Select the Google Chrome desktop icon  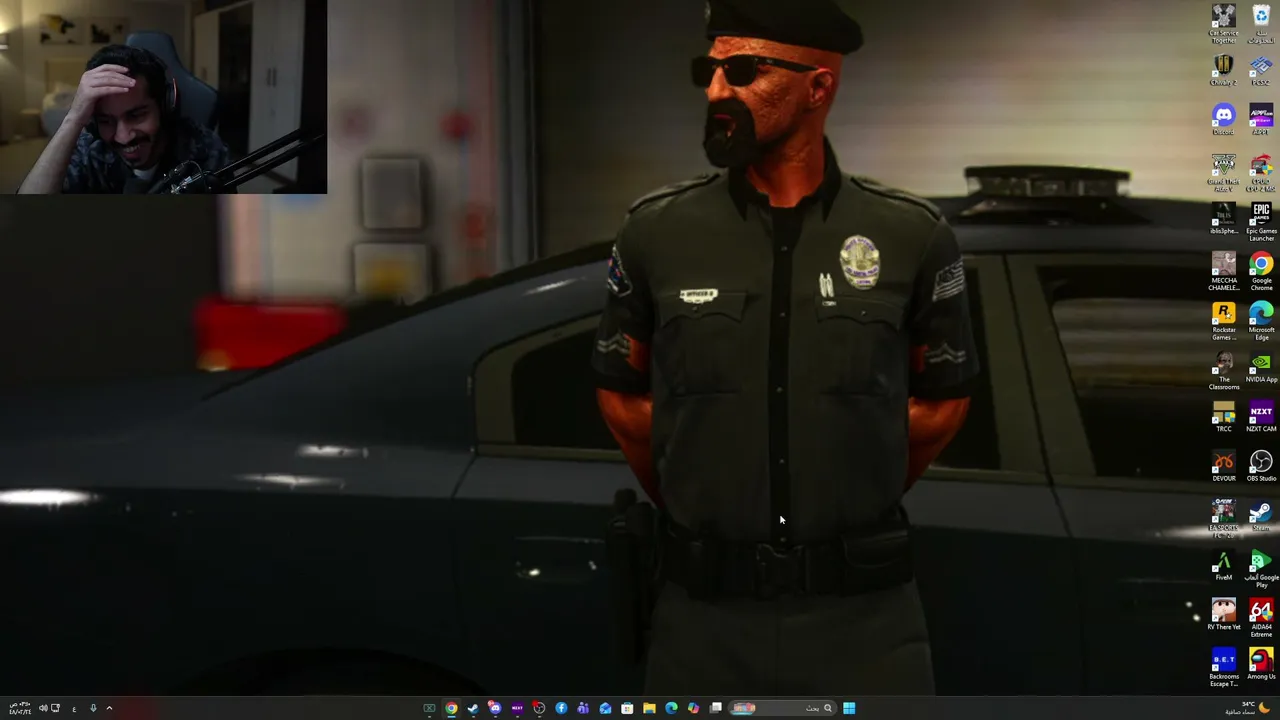pos(1261,271)
